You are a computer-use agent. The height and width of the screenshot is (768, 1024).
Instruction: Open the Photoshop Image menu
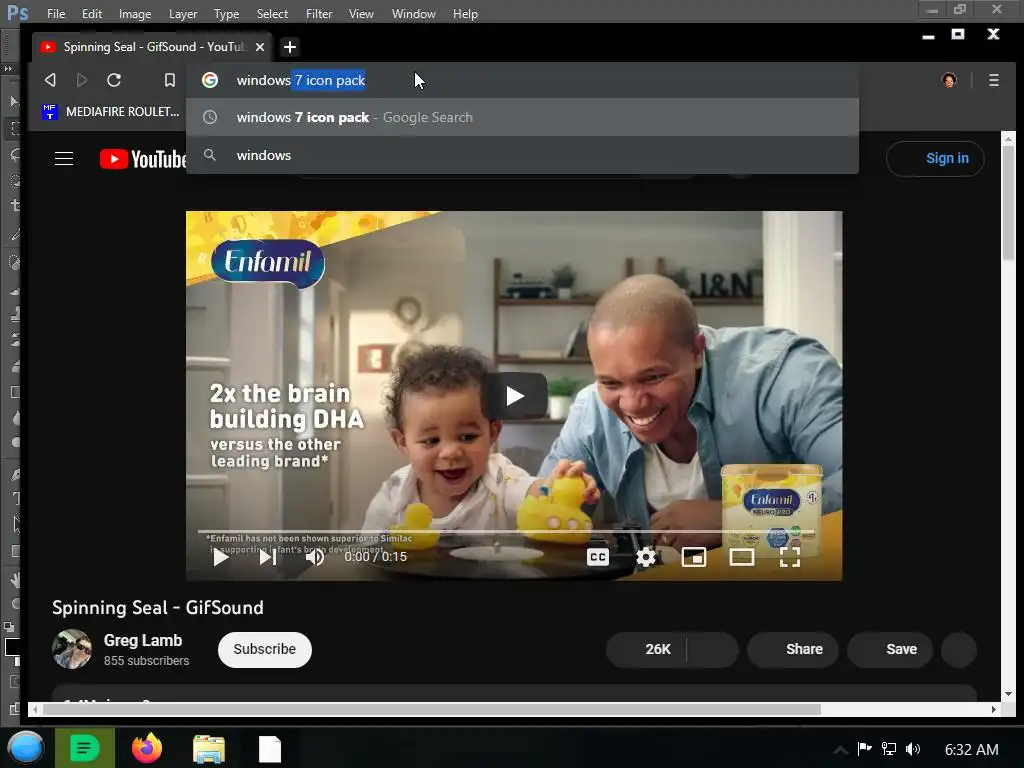tap(135, 14)
